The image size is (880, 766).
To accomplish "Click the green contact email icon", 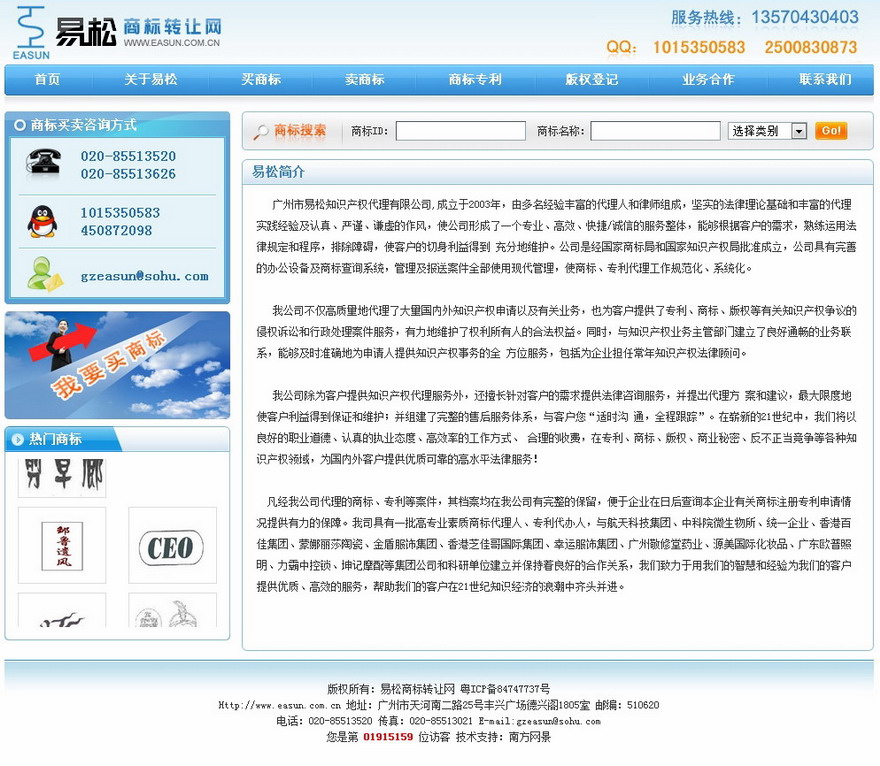I will coord(44,274).
